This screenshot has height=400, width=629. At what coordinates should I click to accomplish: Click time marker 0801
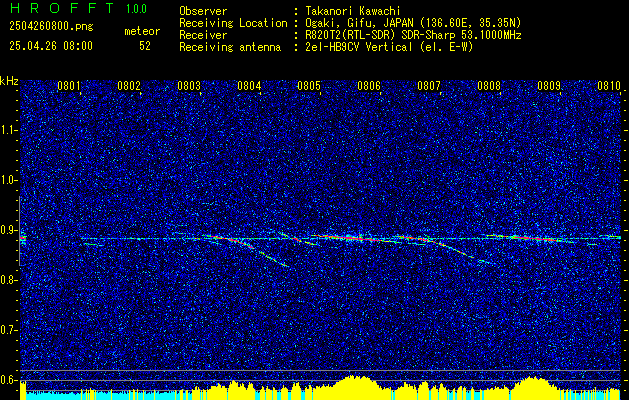point(68,86)
